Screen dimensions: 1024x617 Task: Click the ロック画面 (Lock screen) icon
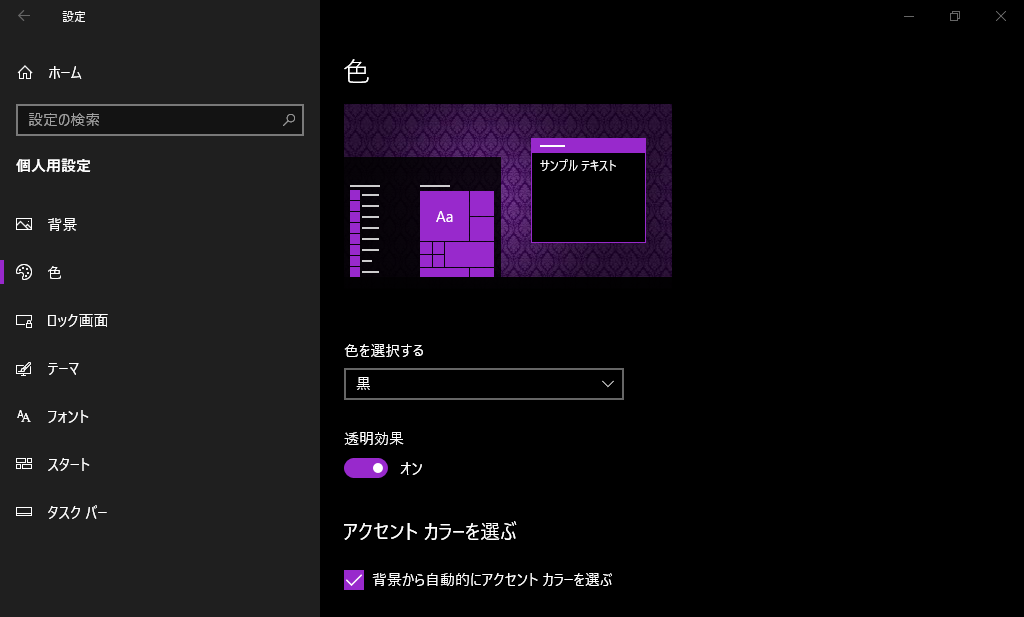coord(23,320)
